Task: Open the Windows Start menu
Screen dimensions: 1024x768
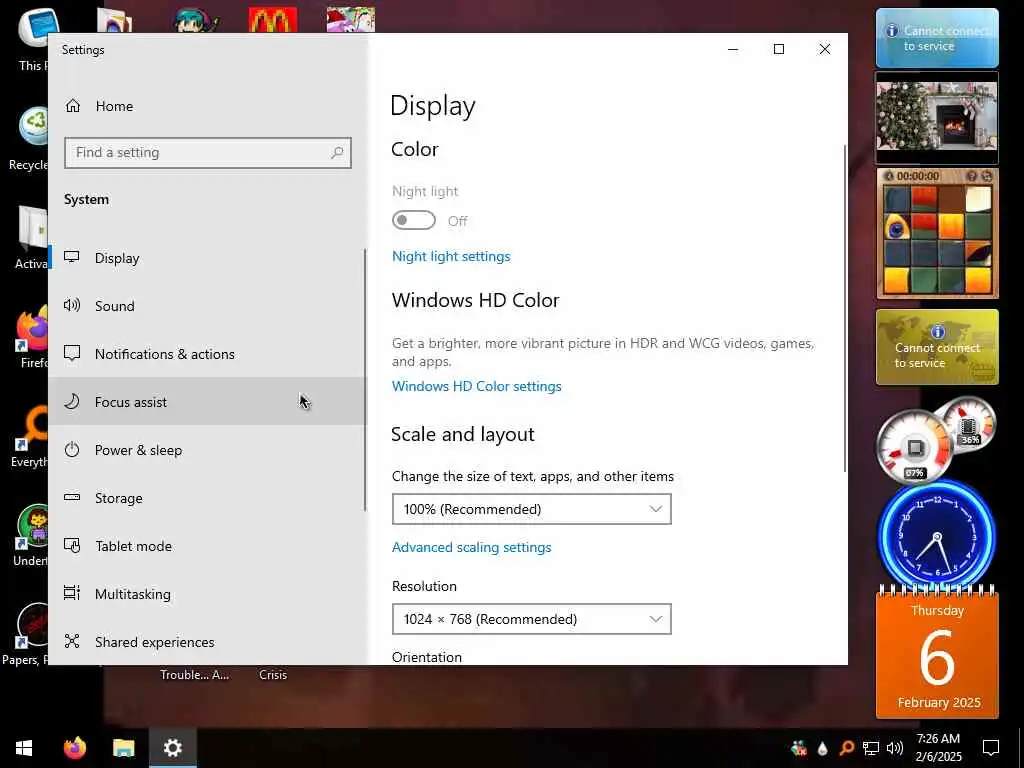Action: point(24,748)
